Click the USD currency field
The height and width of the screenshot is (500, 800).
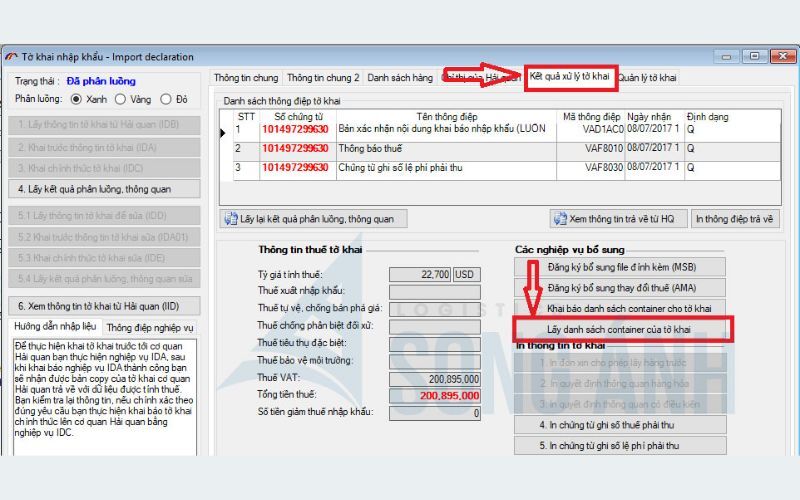point(466,274)
